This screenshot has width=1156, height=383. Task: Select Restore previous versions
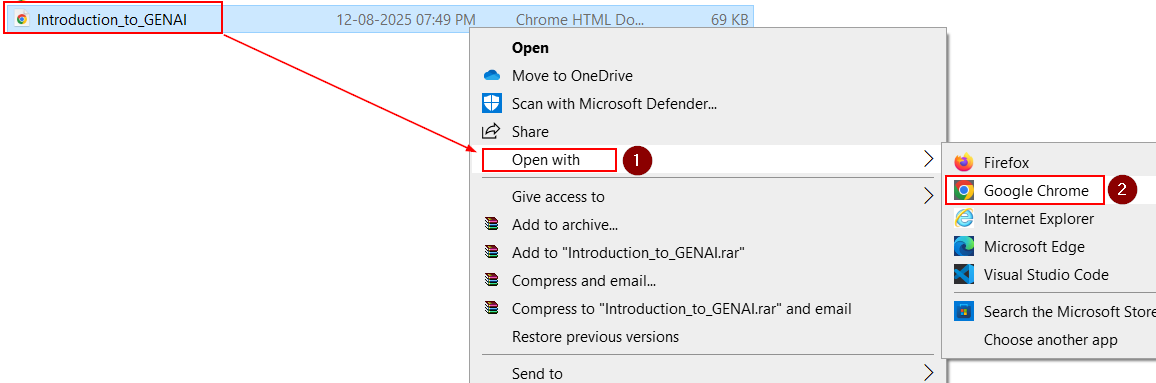595,337
